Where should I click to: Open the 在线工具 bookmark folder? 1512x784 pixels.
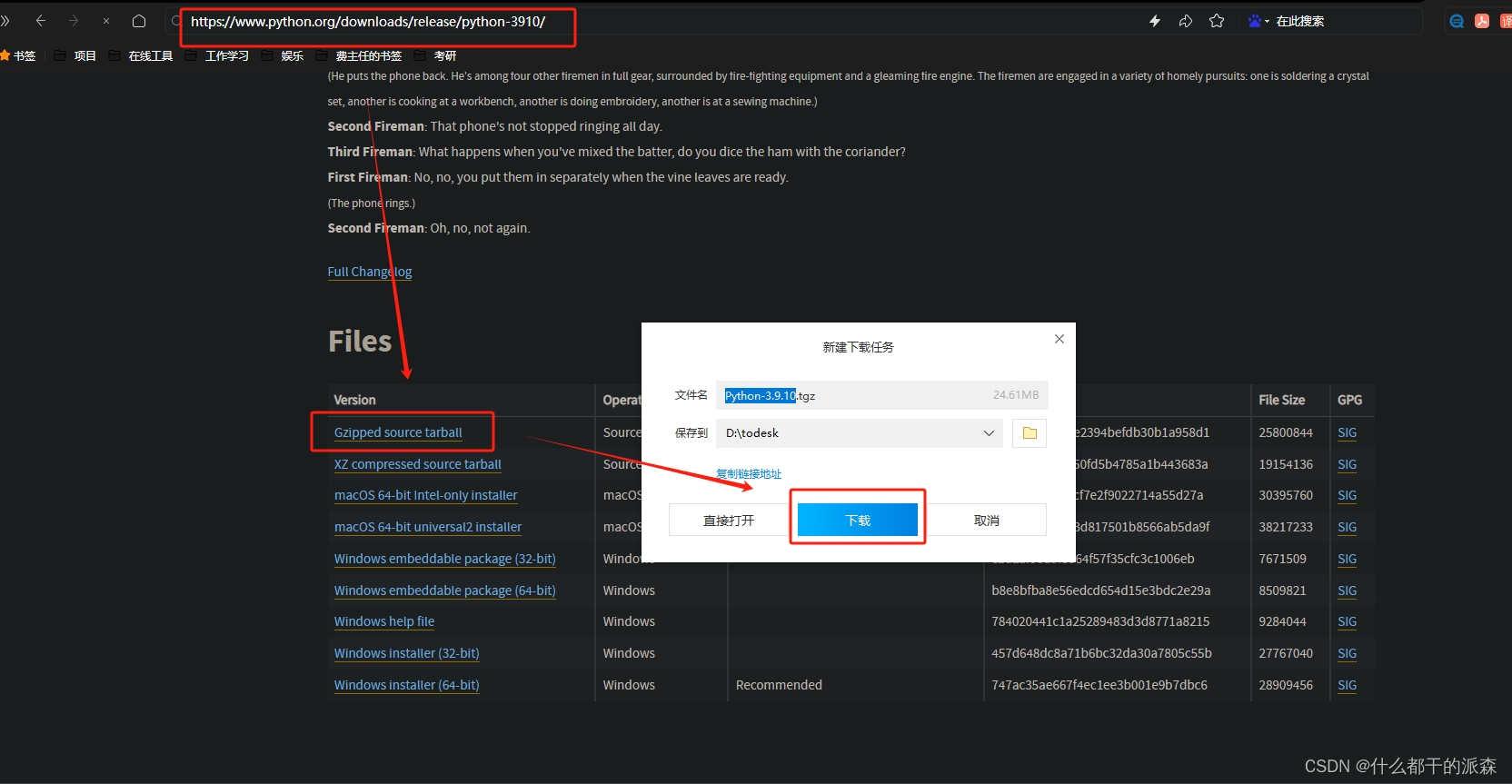coord(141,56)
